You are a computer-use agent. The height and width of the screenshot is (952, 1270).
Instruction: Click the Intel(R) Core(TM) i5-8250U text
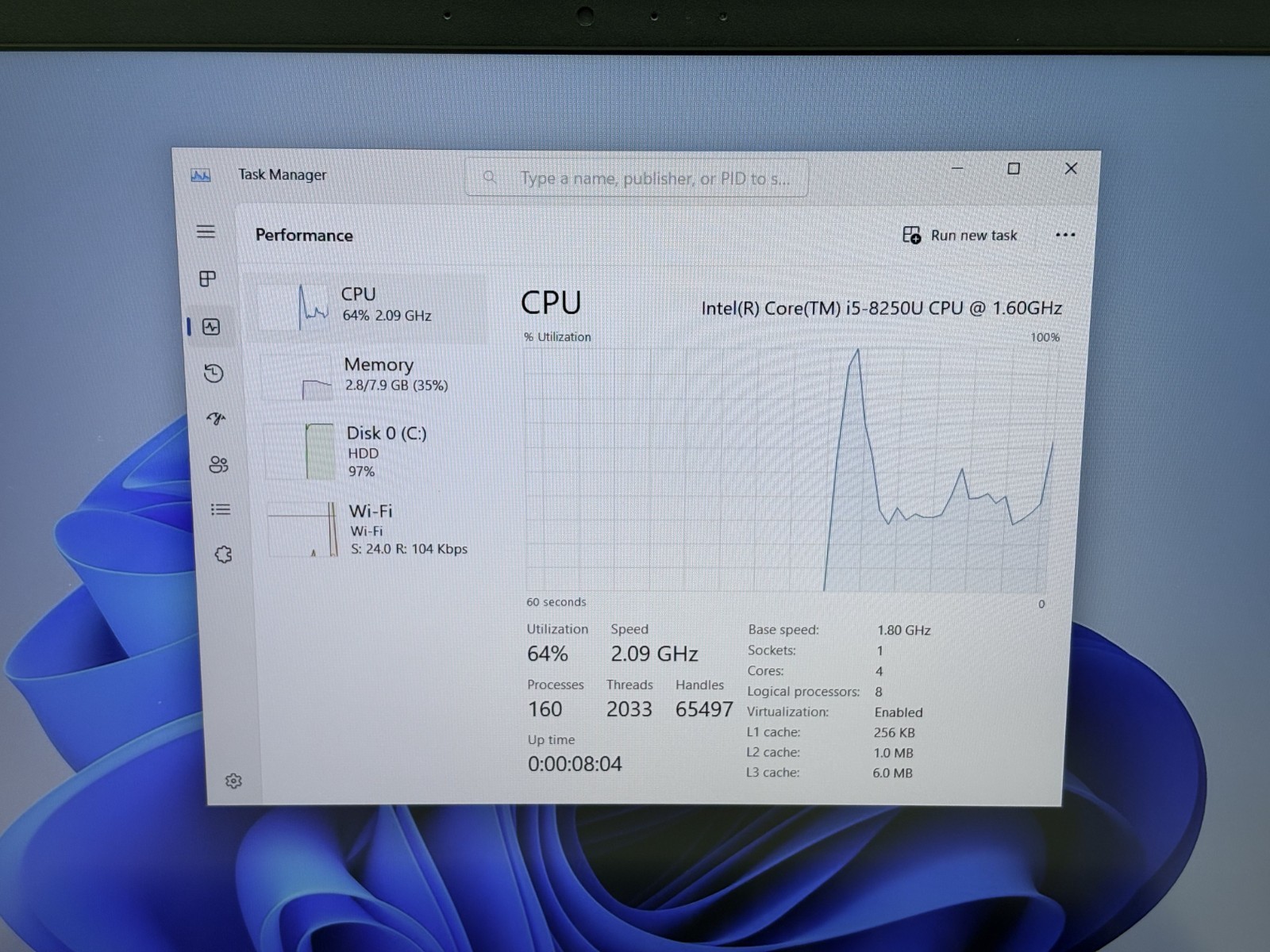point(881,308)
